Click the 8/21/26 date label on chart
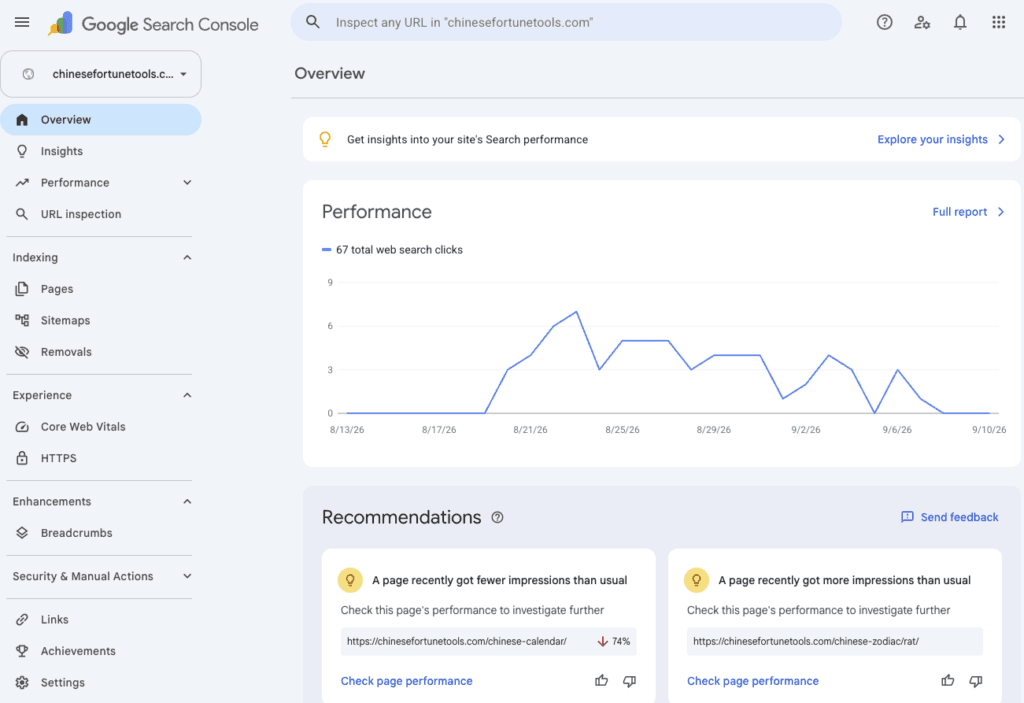1024x703 pixels. (x=530, y=430)
